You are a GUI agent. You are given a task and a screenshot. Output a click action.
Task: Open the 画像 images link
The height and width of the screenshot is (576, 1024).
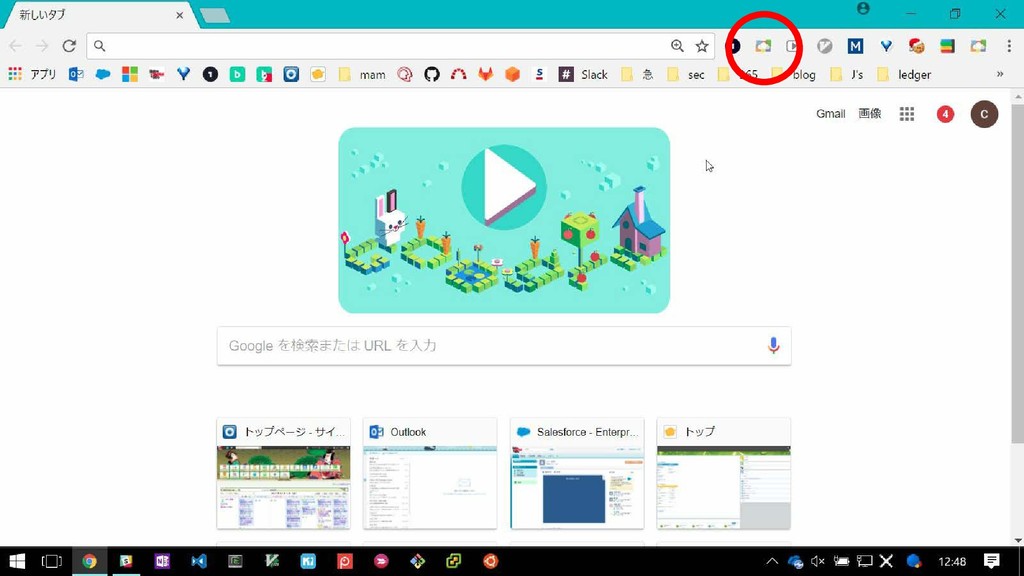(870, 114)
